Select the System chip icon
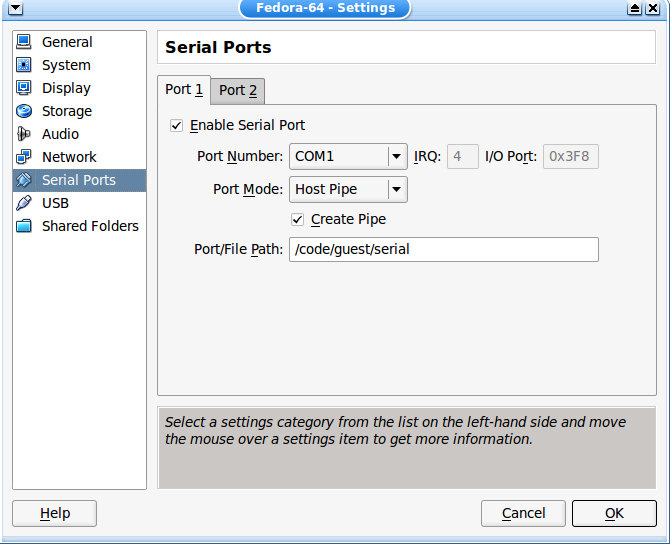Screen dimensions: 670x544 24,65
